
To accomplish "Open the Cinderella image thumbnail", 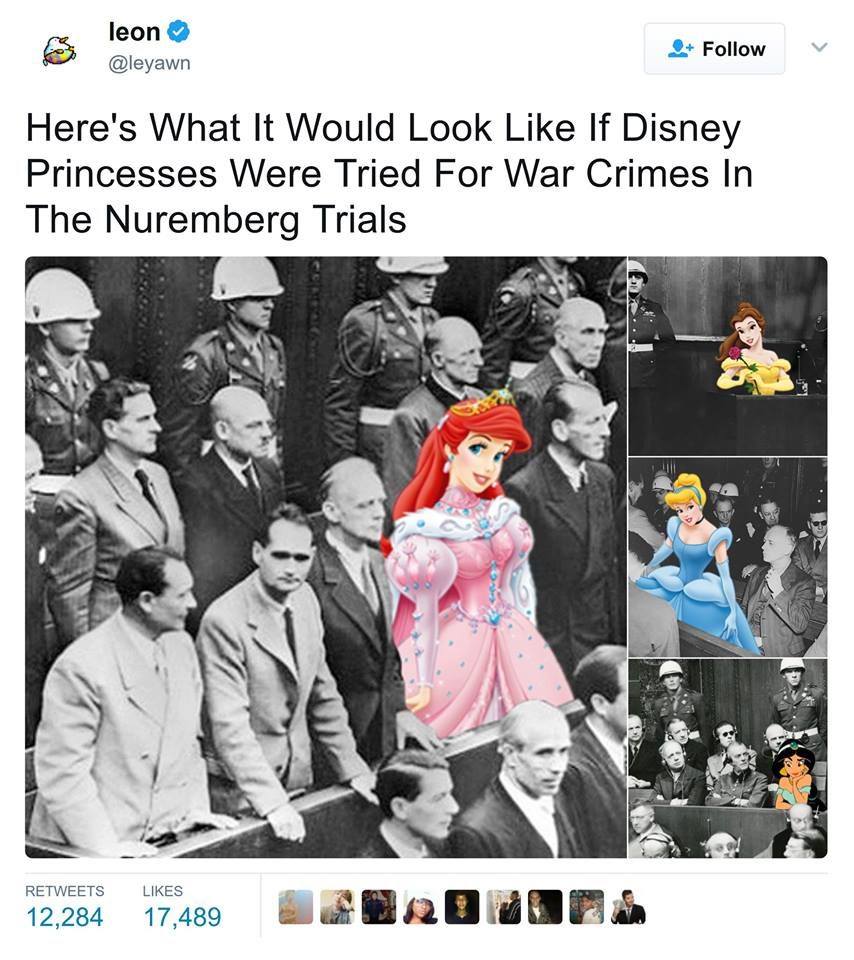I will [x=728, y=557].
